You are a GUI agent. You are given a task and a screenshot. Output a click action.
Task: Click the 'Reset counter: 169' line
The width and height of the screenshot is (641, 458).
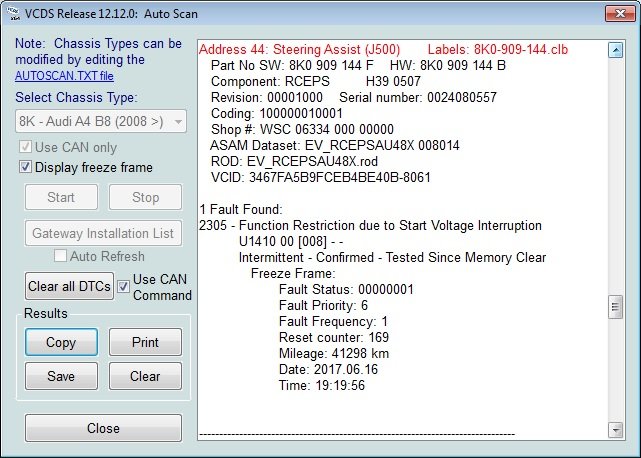coord(334,337)
